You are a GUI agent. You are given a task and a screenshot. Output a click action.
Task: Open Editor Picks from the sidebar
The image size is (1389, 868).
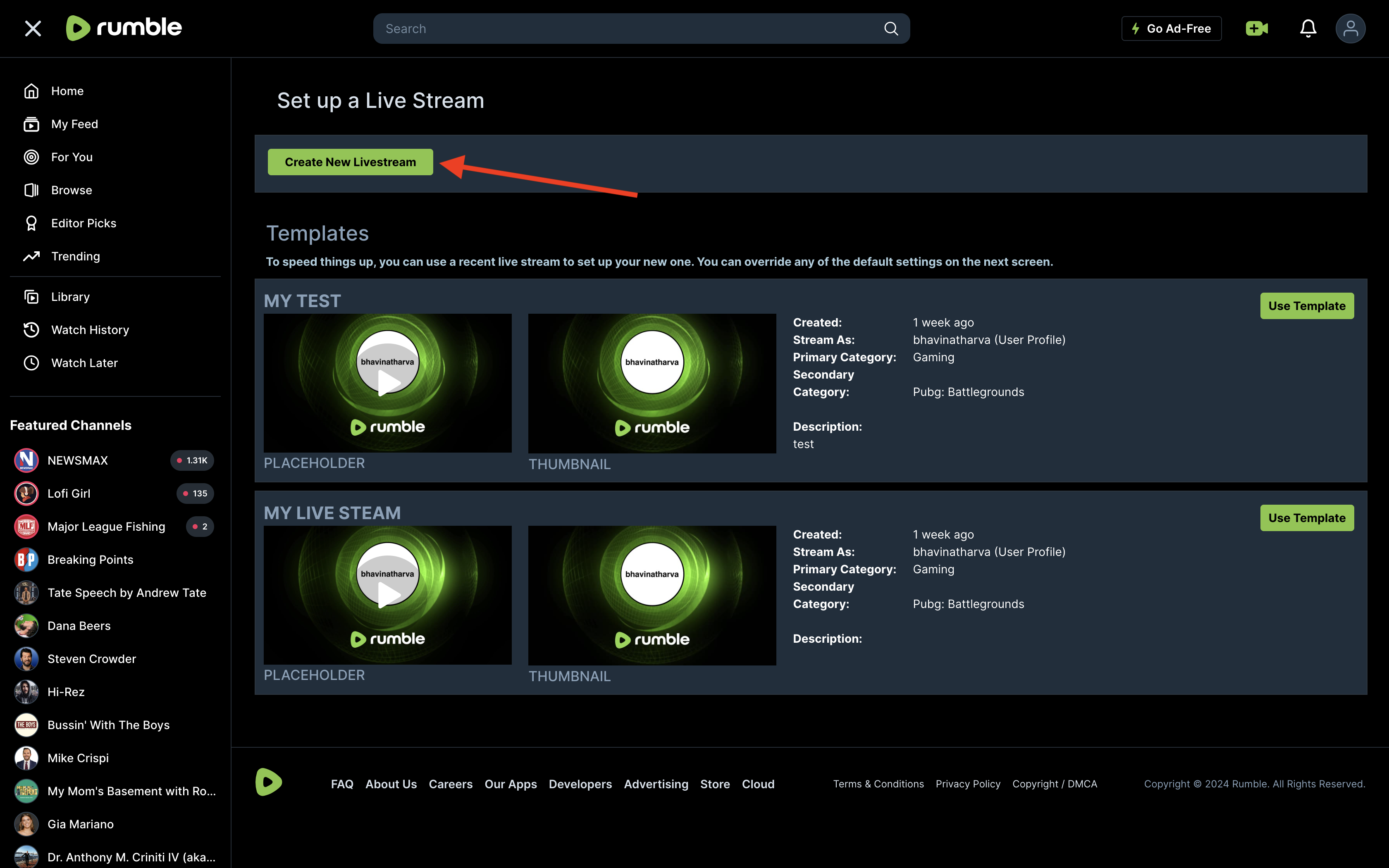pyautogui.click(x=83, y=223)
